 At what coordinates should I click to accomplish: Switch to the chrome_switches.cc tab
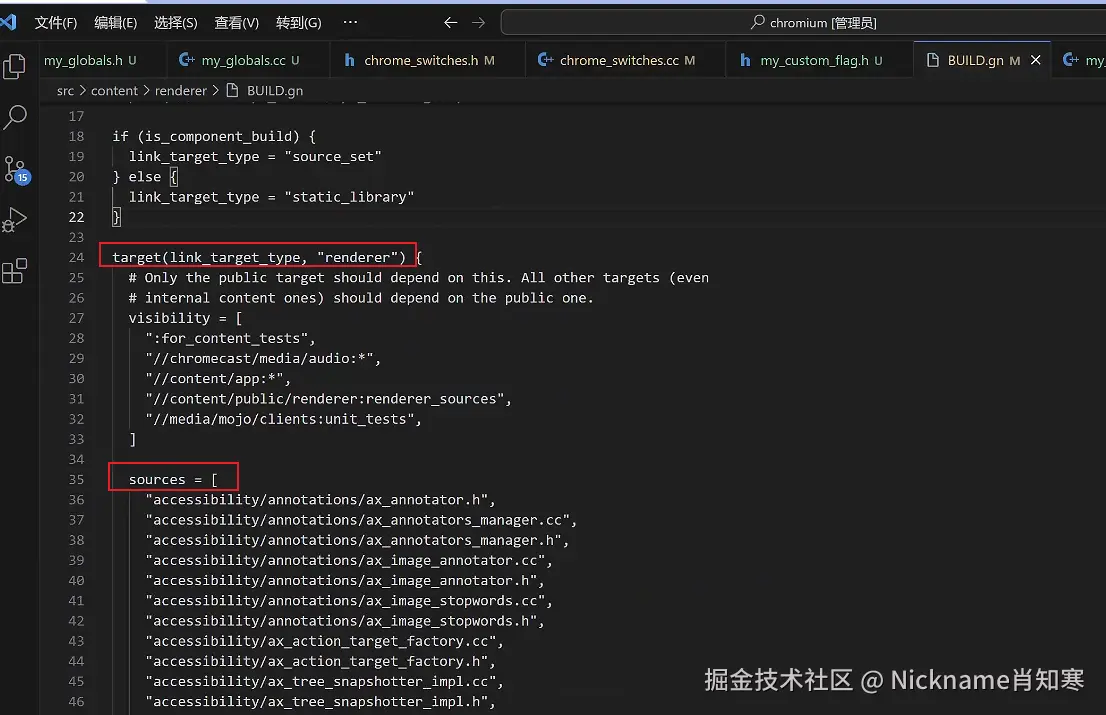coord(625,60)
